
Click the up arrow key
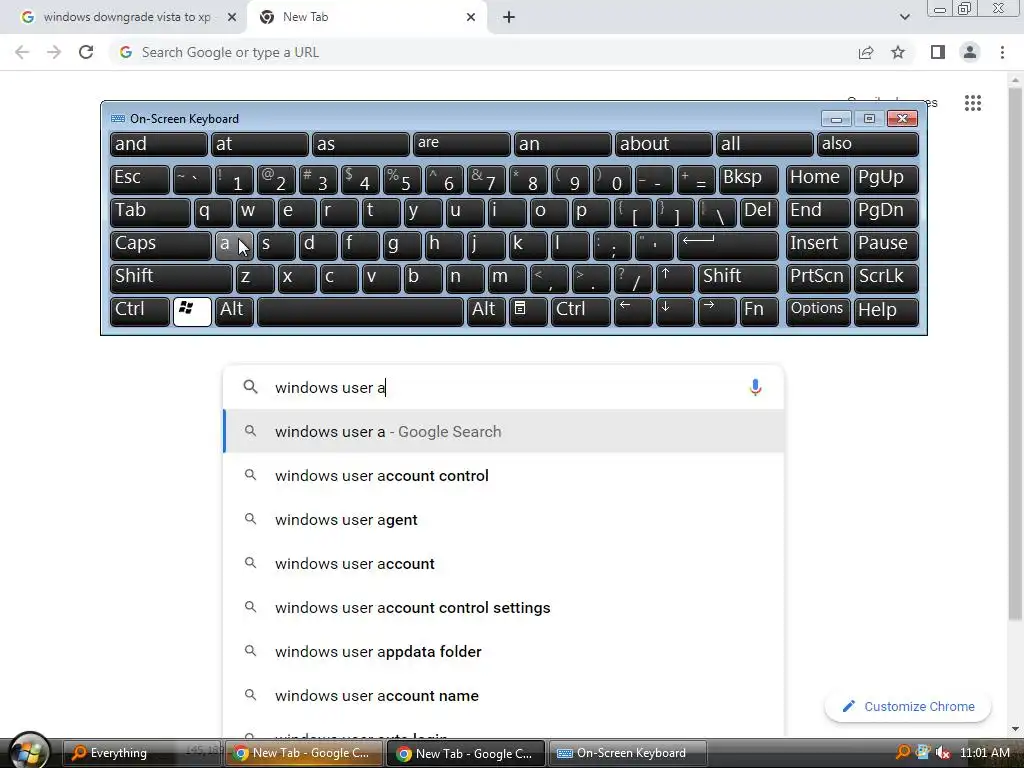[x=675, y=278]
